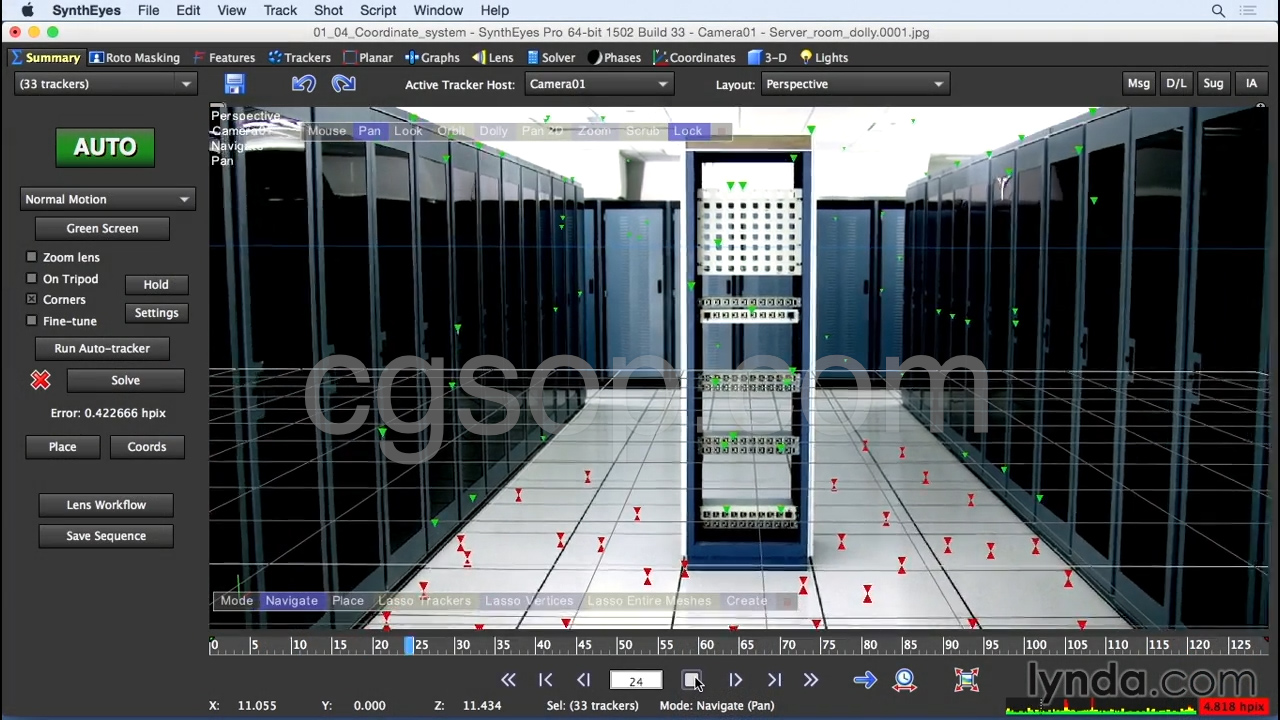
Task: Open the Active Tracker Host dropdown
Action: [598, 84]
